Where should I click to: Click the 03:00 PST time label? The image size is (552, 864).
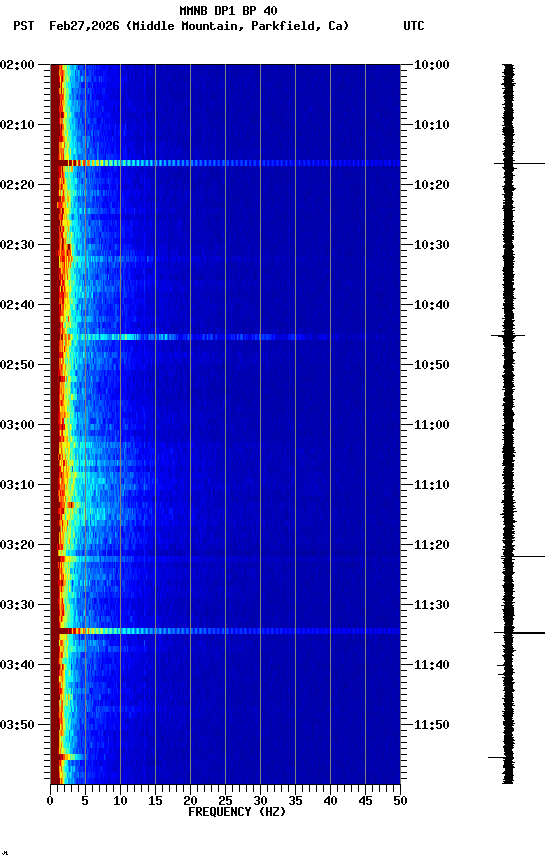[17, 425]
